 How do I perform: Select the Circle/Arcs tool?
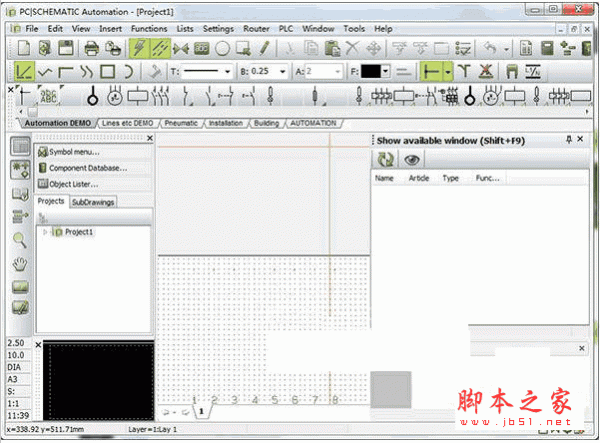222,49
